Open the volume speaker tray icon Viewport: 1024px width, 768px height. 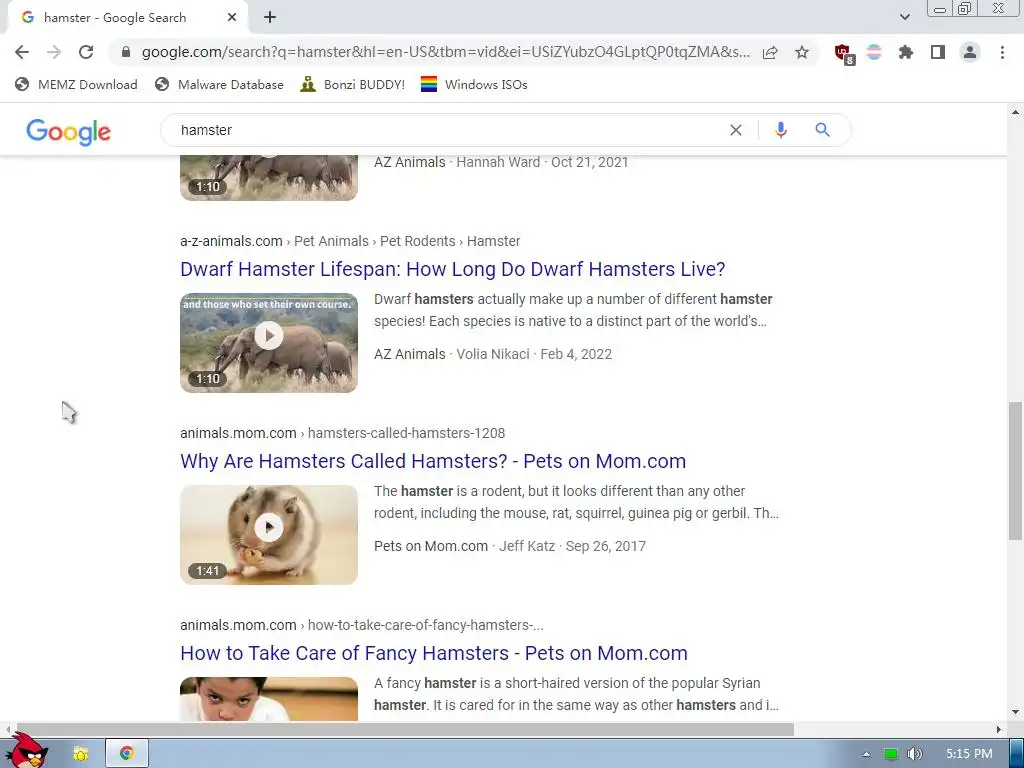pos(915,754)
